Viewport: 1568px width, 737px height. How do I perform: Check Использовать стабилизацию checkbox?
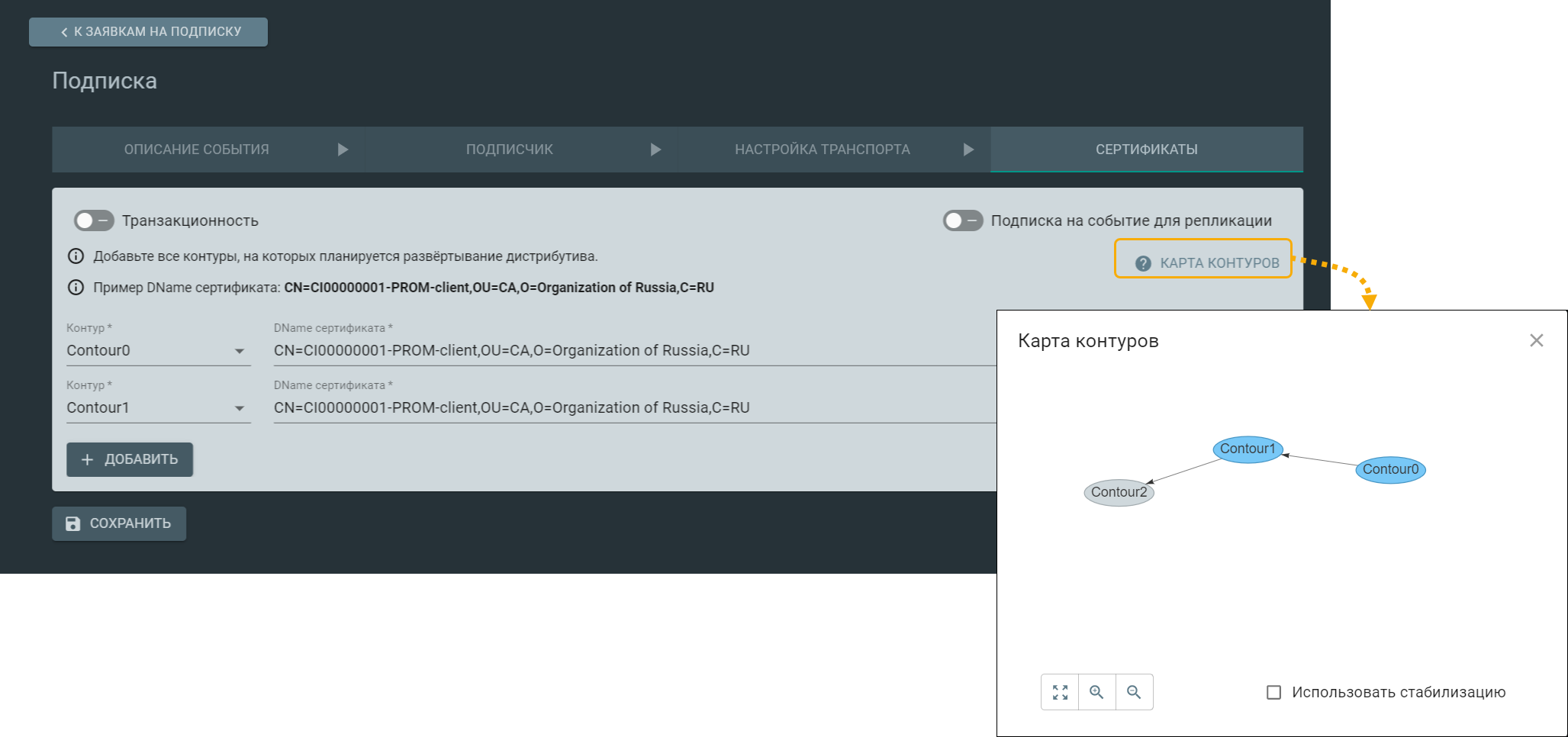1273,692
